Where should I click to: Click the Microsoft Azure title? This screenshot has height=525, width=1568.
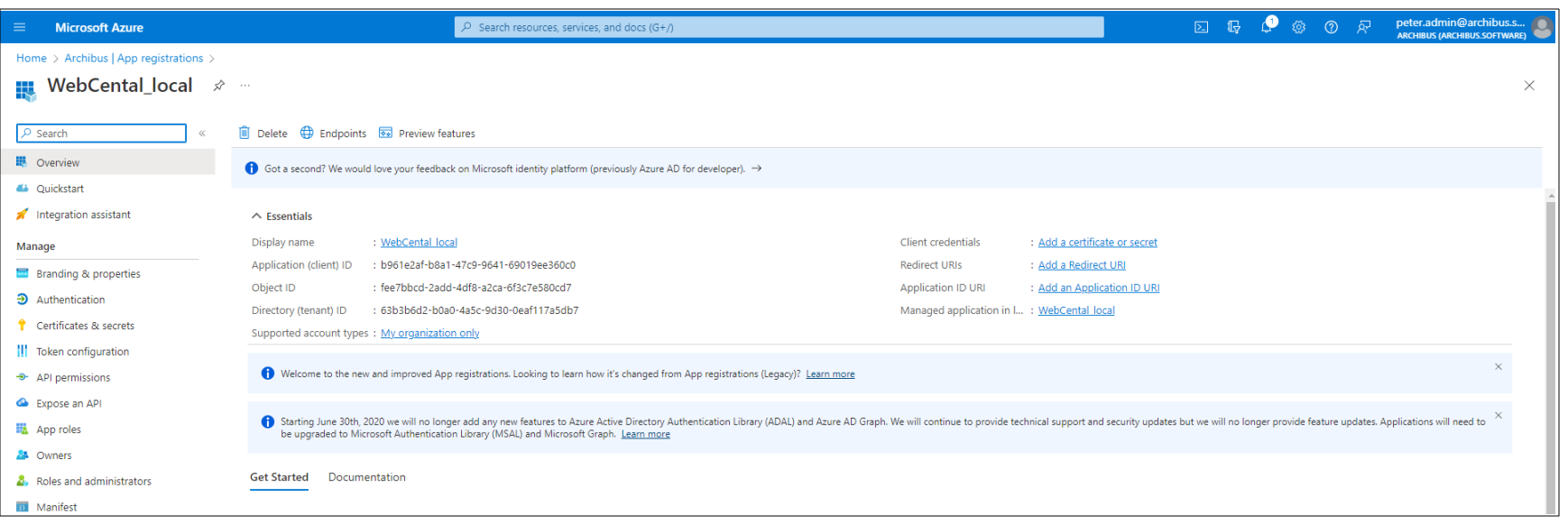[99, 27]
